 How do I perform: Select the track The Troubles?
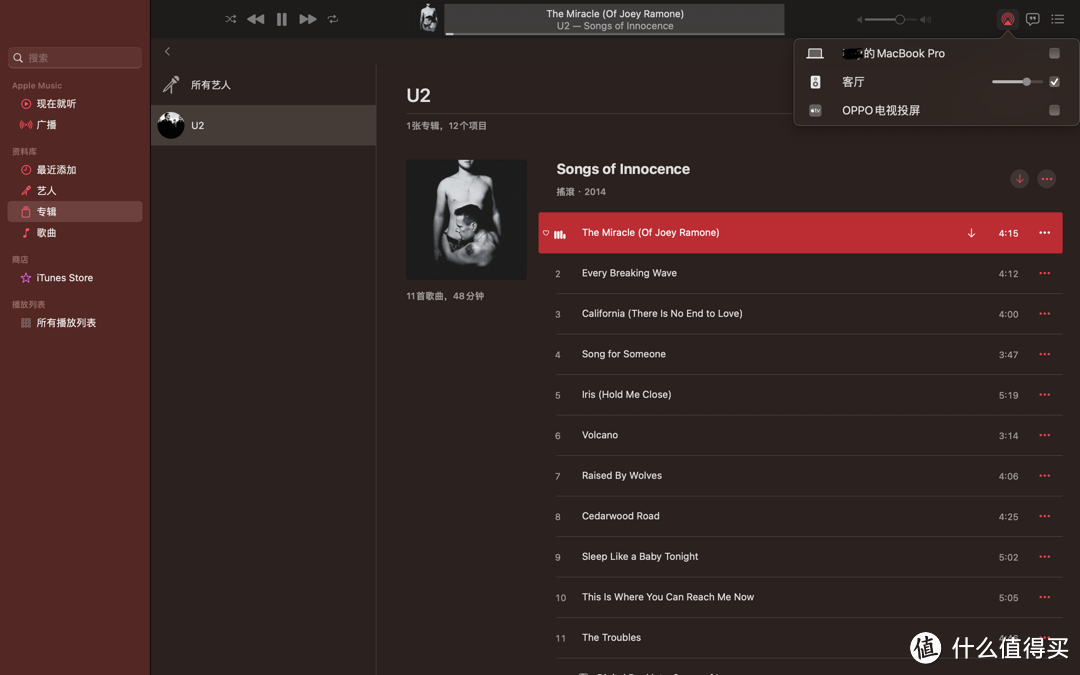point(800,638)
